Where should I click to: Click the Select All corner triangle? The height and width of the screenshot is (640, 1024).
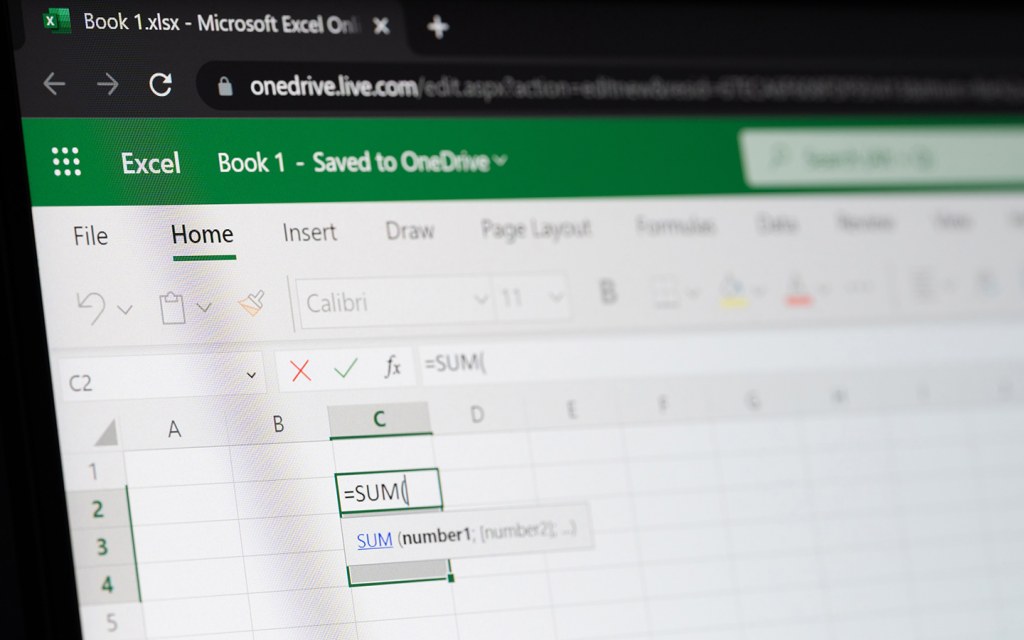coord(106,434)
